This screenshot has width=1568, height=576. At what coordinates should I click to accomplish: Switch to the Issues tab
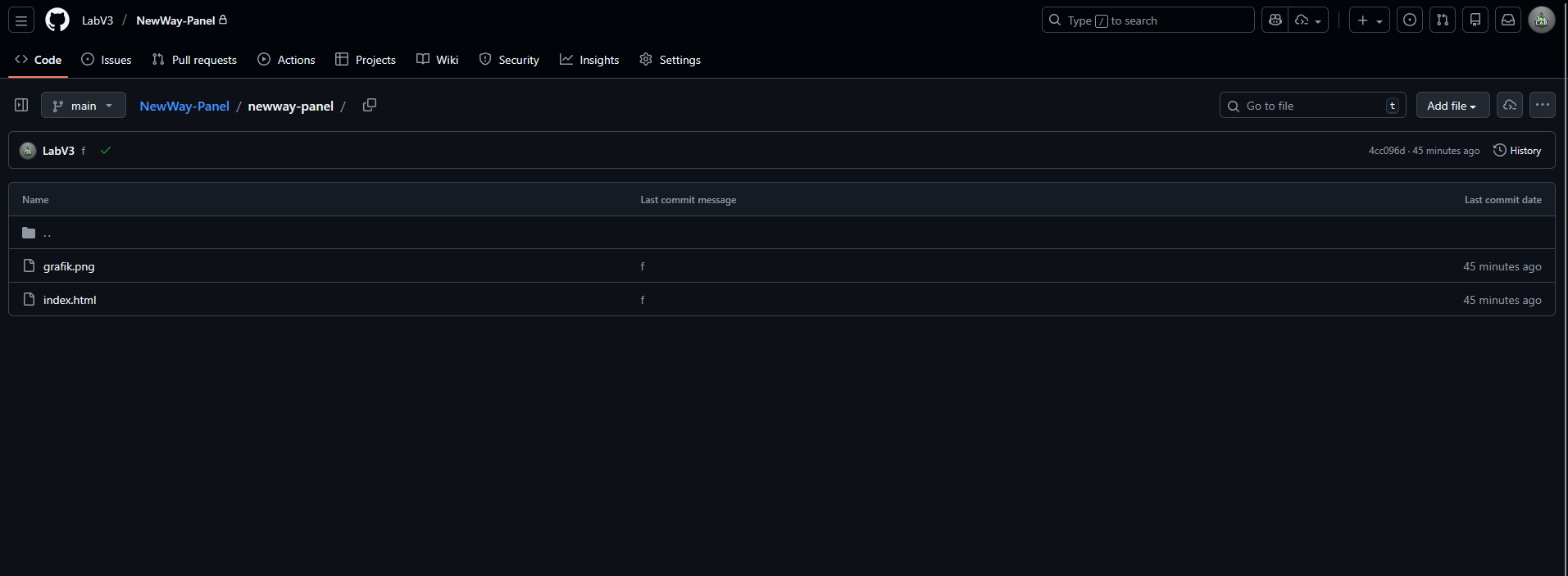(107, 60)
